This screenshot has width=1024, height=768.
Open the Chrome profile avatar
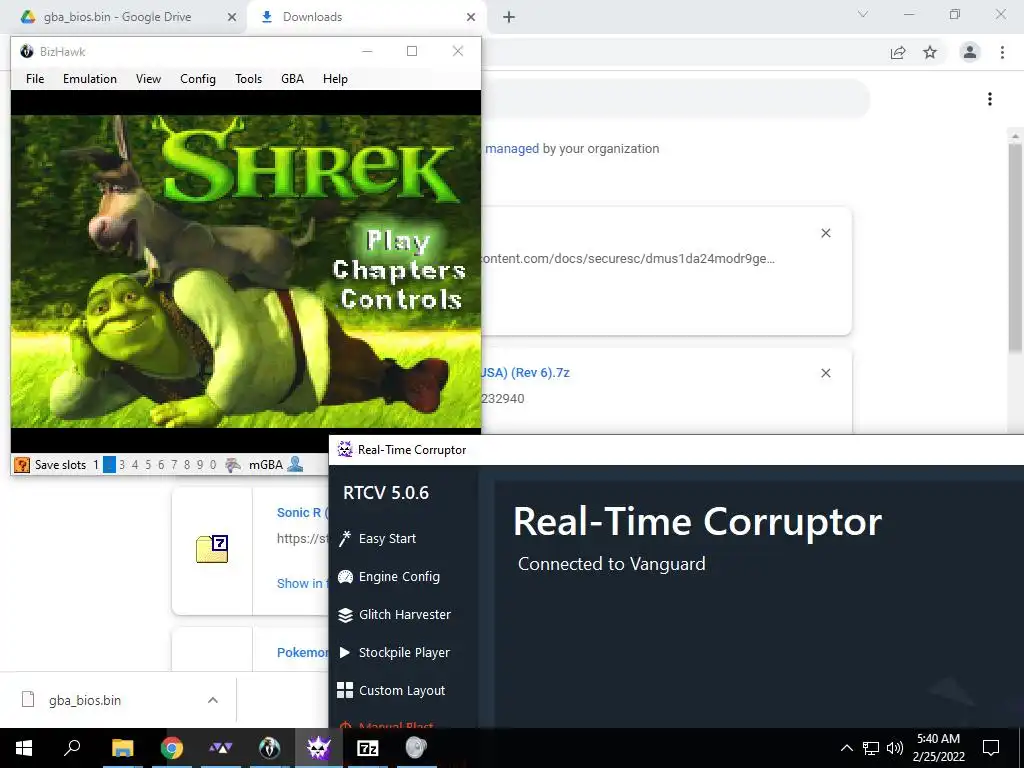click(x=970, y=52)
